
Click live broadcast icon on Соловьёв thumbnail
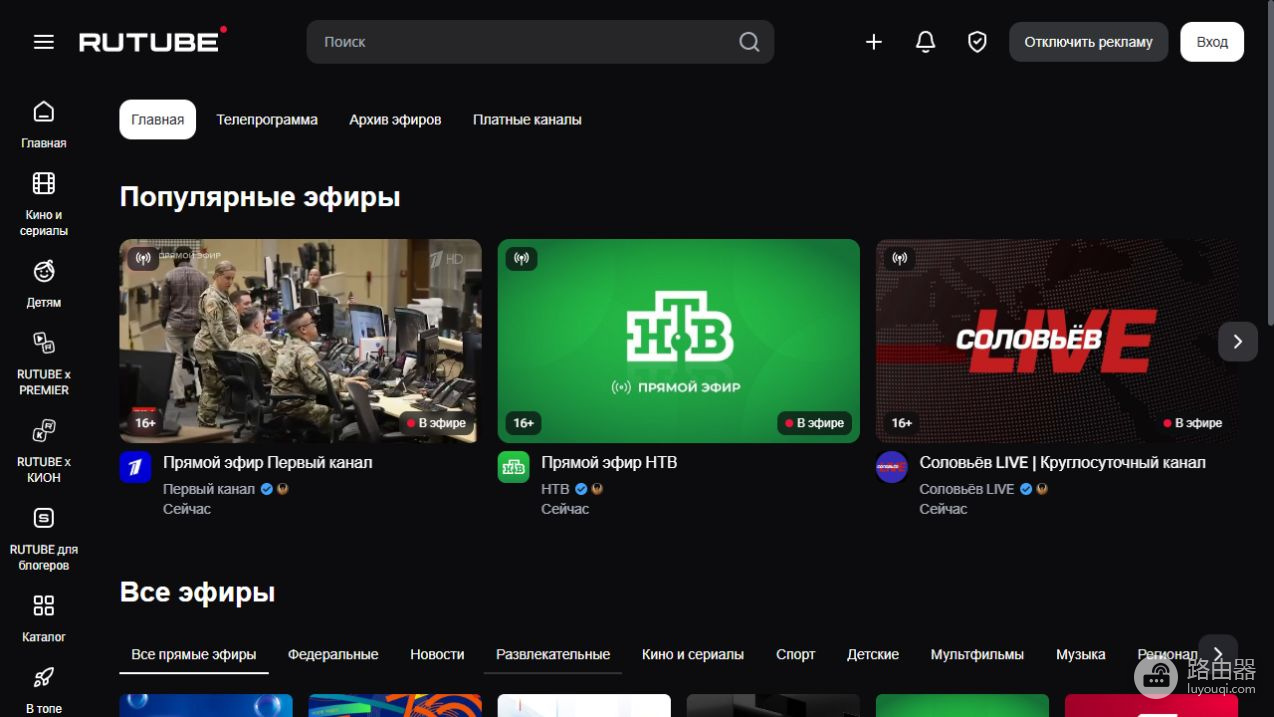click(900, 259)
